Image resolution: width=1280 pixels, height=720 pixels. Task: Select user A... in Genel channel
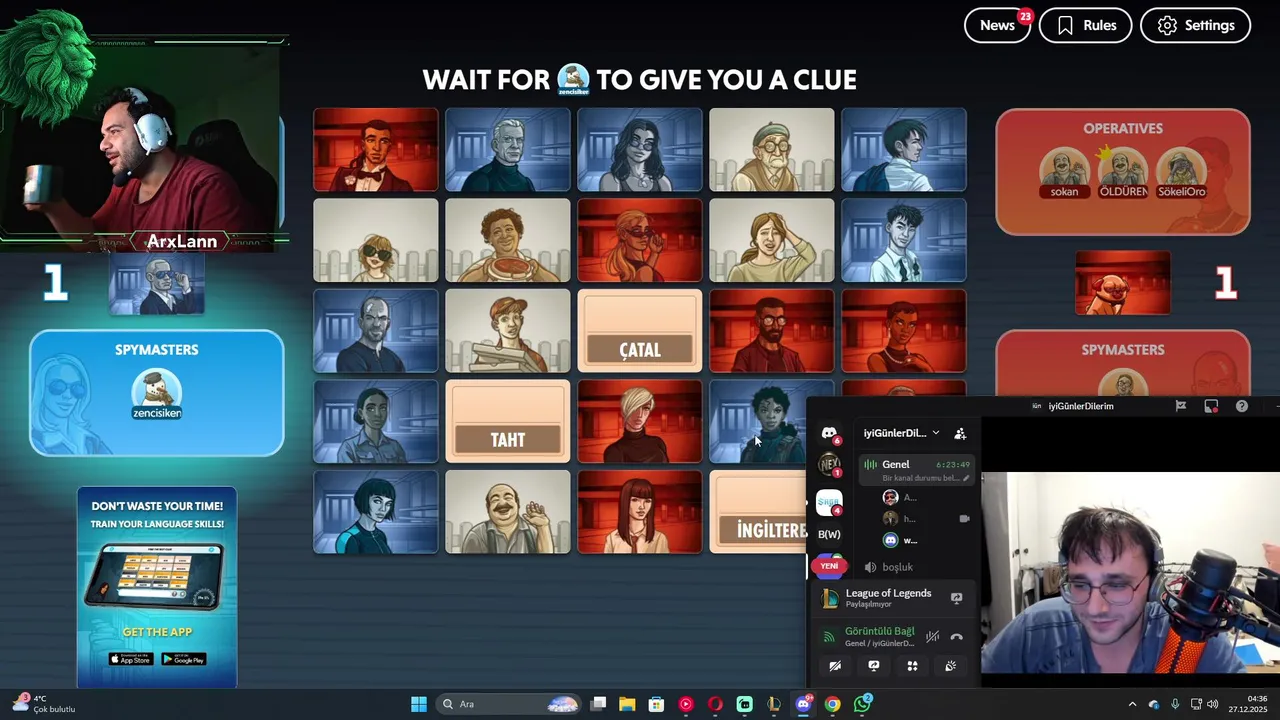point(900,497)
